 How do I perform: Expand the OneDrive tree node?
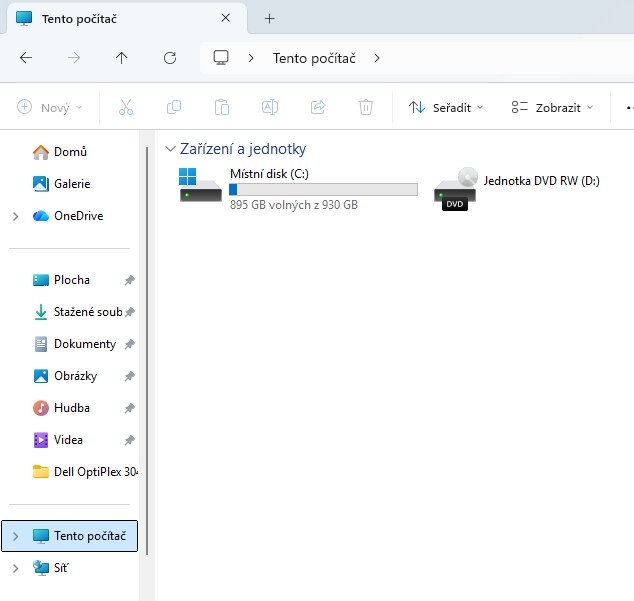15,216
